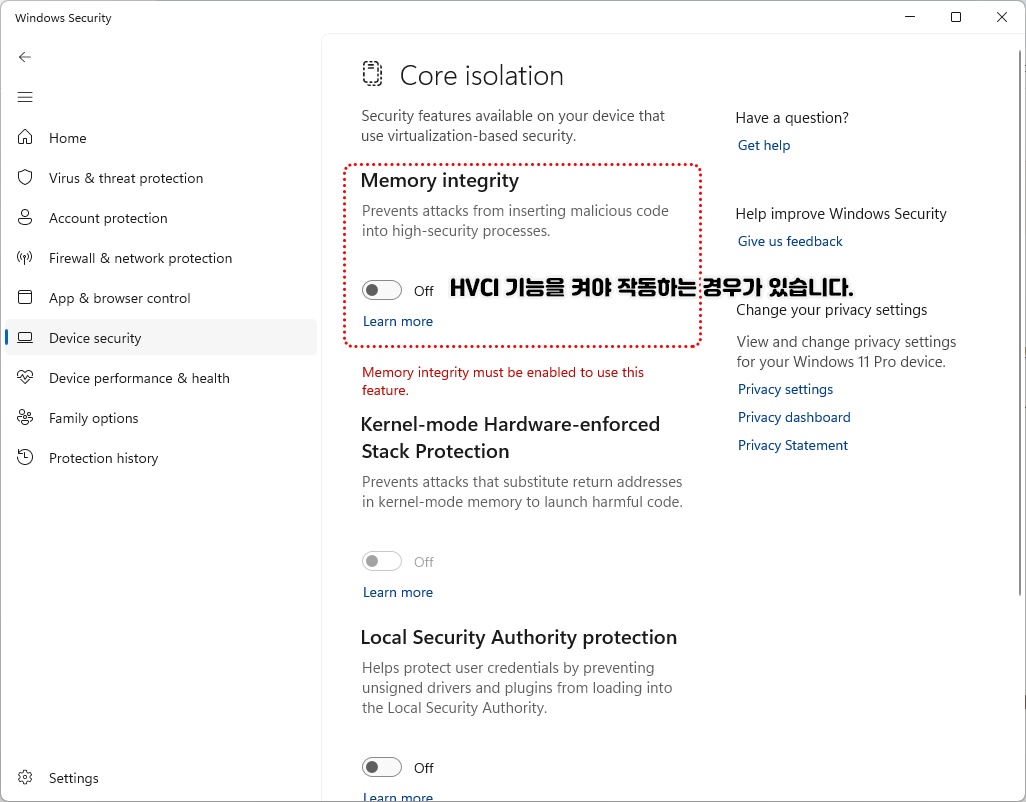Click Give us feedback link

790,241
